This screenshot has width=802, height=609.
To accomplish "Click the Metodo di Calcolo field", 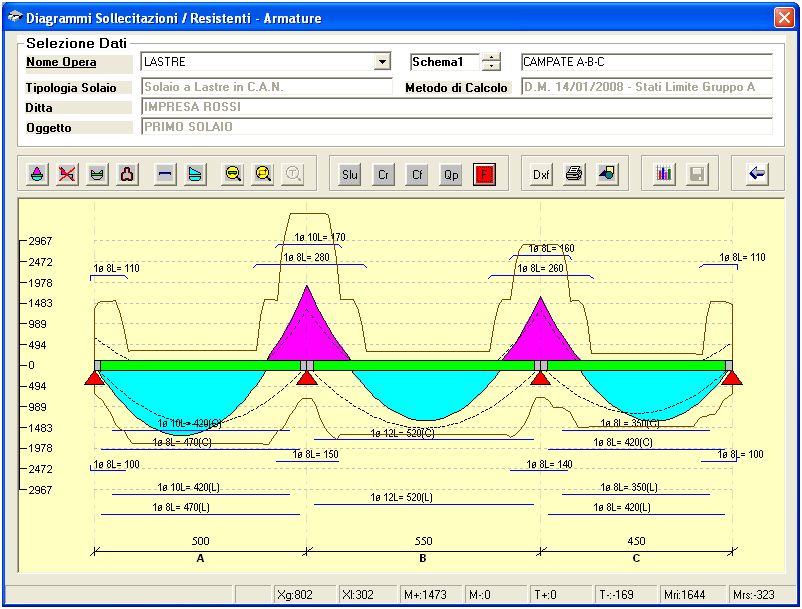I will pyautogui.click(x=647, y=87).
